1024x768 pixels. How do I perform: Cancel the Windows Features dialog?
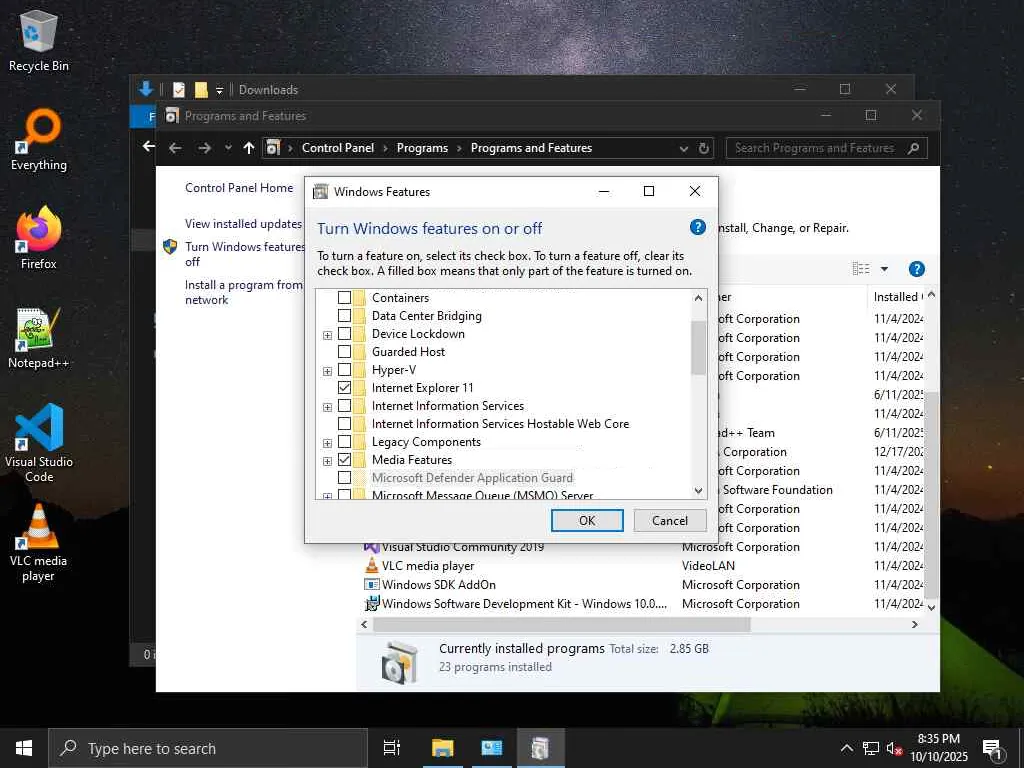coord(669,520)
